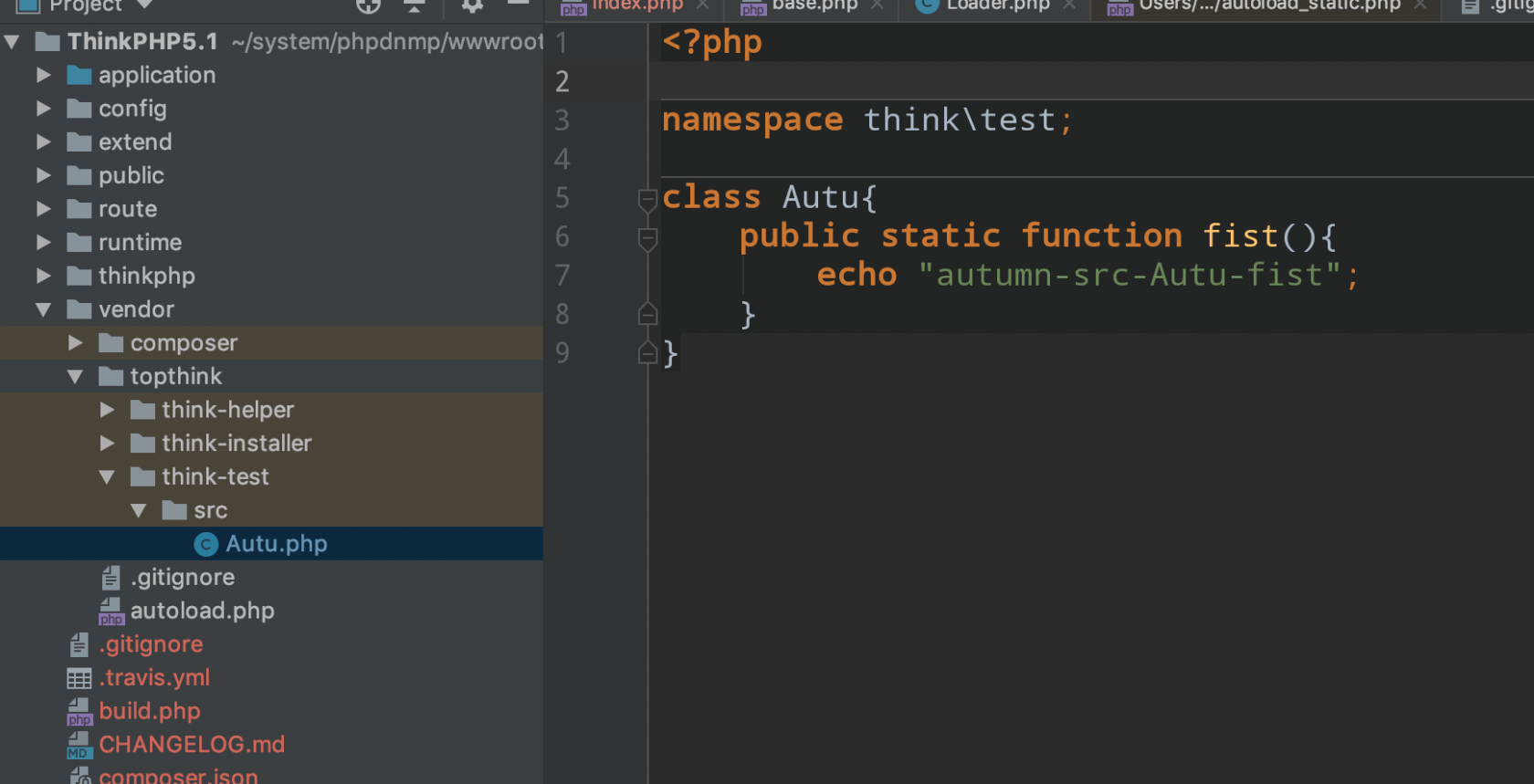
Task: Expand the runtime folder arrow
Action: 43,242
